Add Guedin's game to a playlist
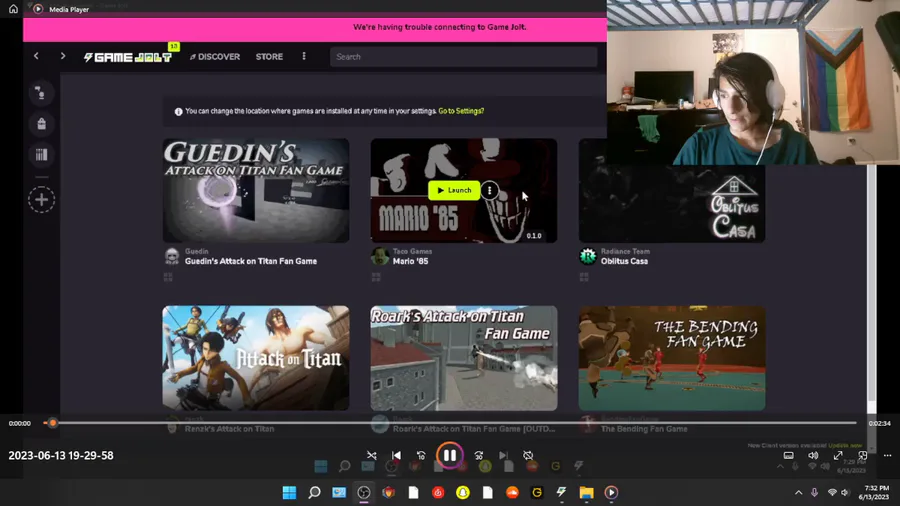The height and width of the screenshot is (506, 900). (x=168, y=277)
